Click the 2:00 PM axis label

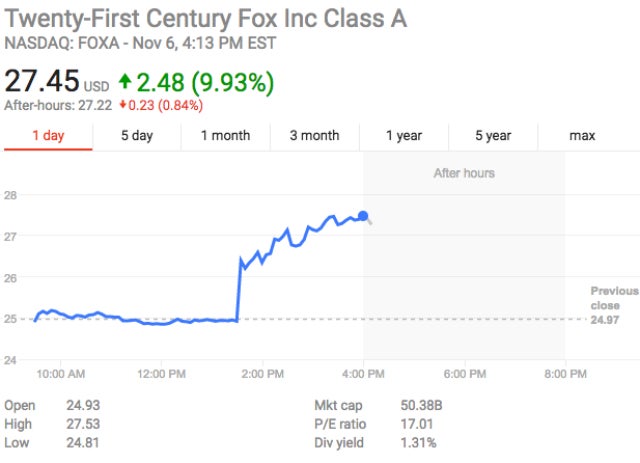coord(264,374)
